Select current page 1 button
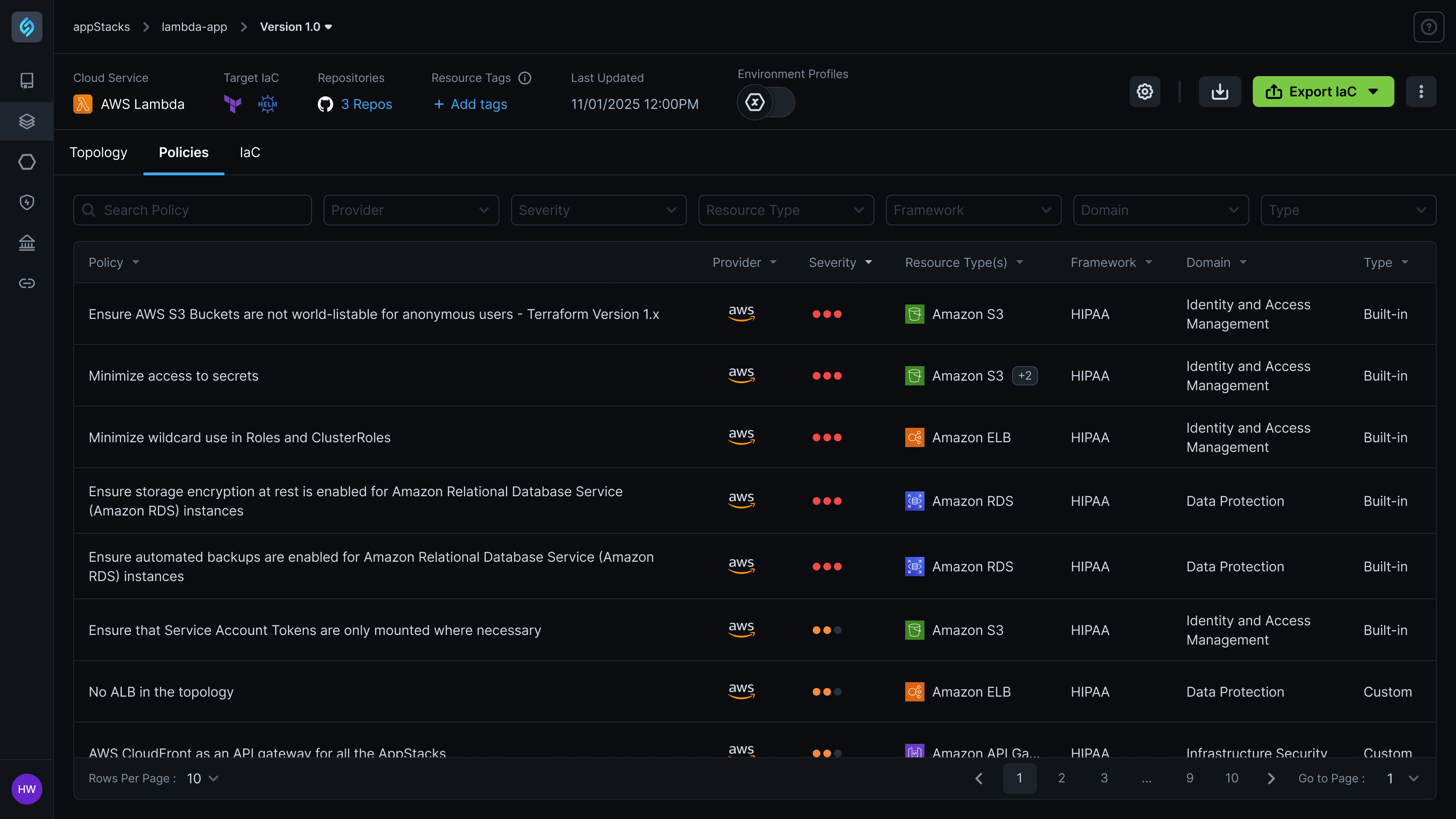The image size is (1456, 819). pyautogui.click(x=1020, y=778)
